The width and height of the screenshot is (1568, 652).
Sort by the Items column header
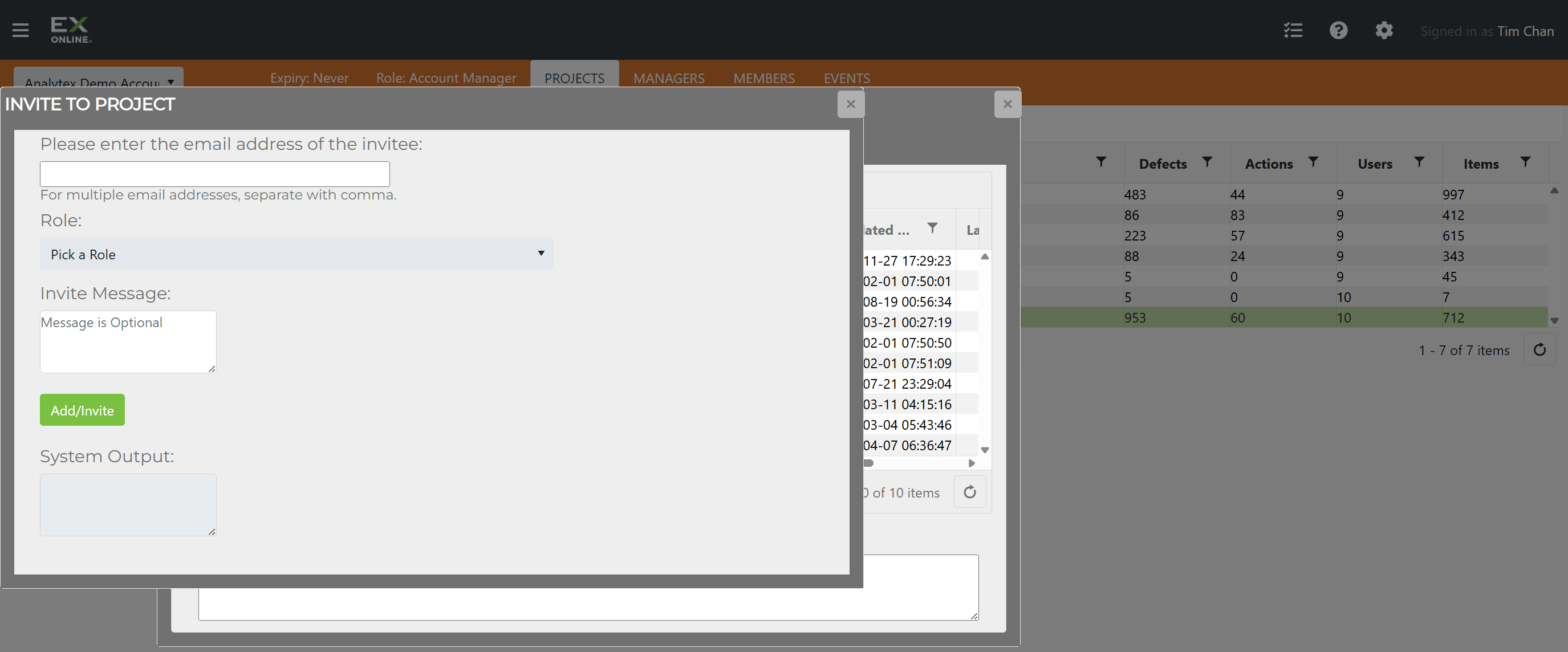[x=1480, y=164]
